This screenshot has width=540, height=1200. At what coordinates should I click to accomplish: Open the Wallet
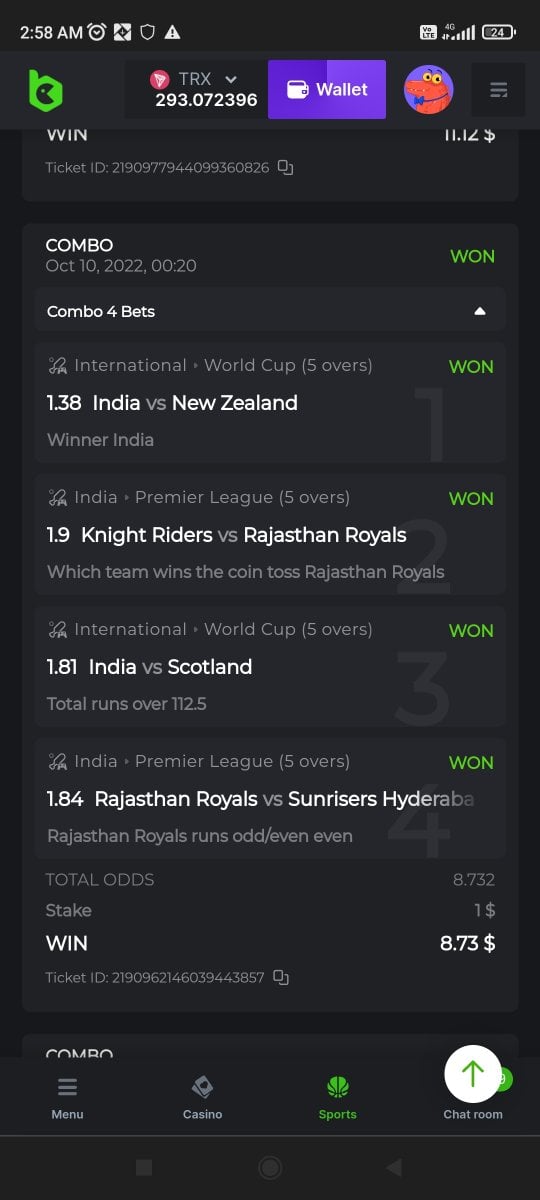(x=327, y=89)
